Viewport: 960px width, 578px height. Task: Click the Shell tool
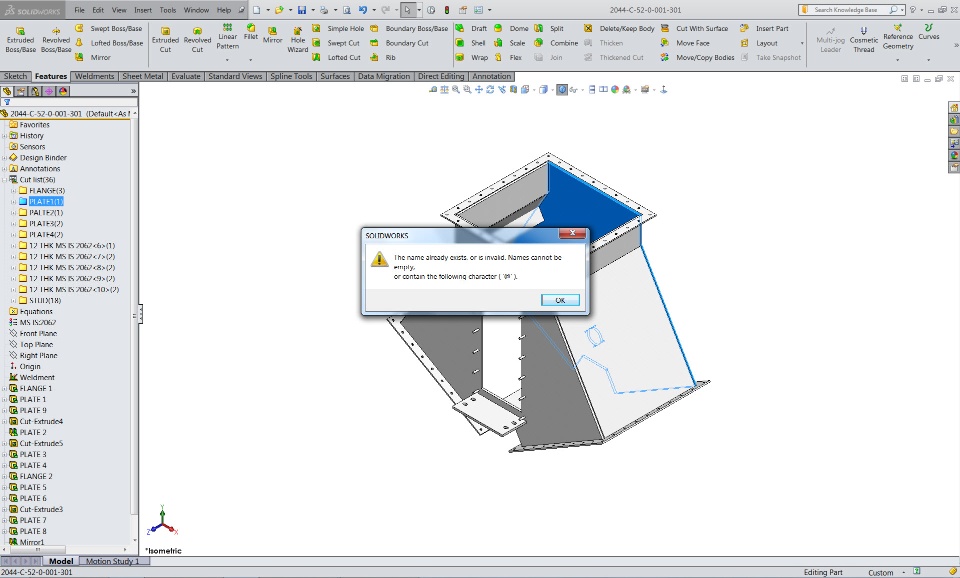click(x=471, y=43)
